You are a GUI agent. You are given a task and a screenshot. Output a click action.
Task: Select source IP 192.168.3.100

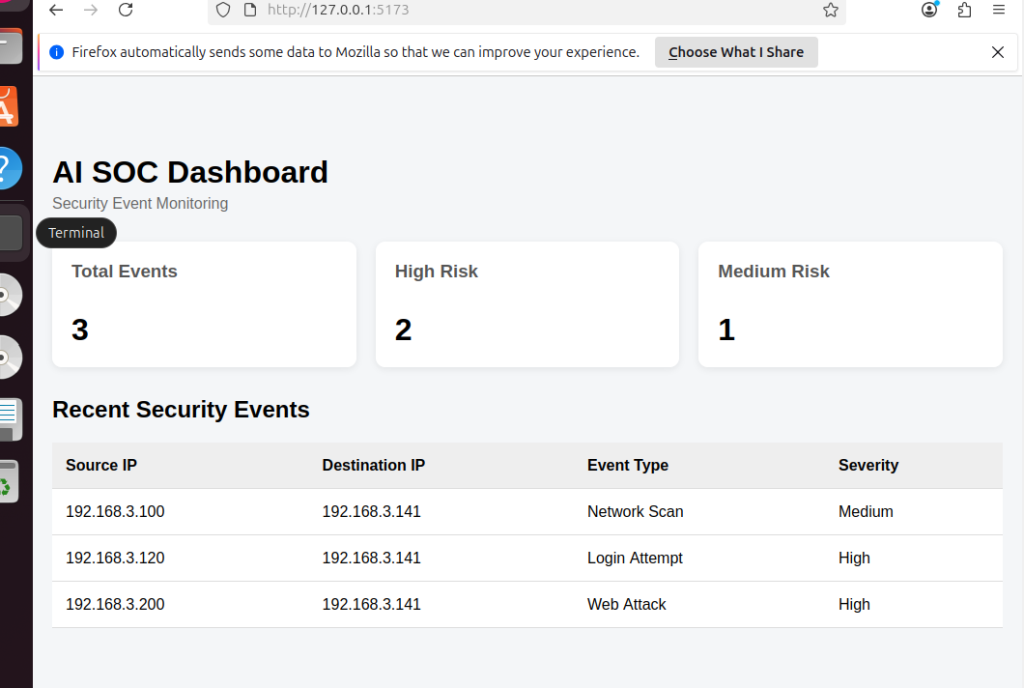115,512
